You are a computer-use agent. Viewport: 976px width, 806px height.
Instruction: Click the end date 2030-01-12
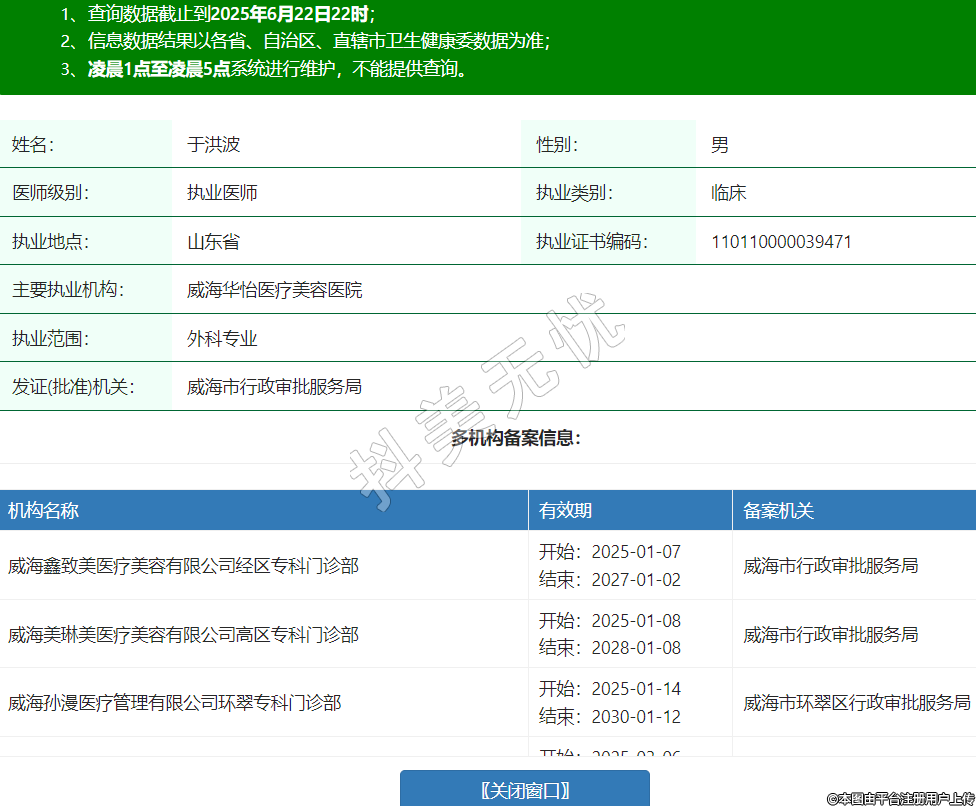(x=636, y=716)
